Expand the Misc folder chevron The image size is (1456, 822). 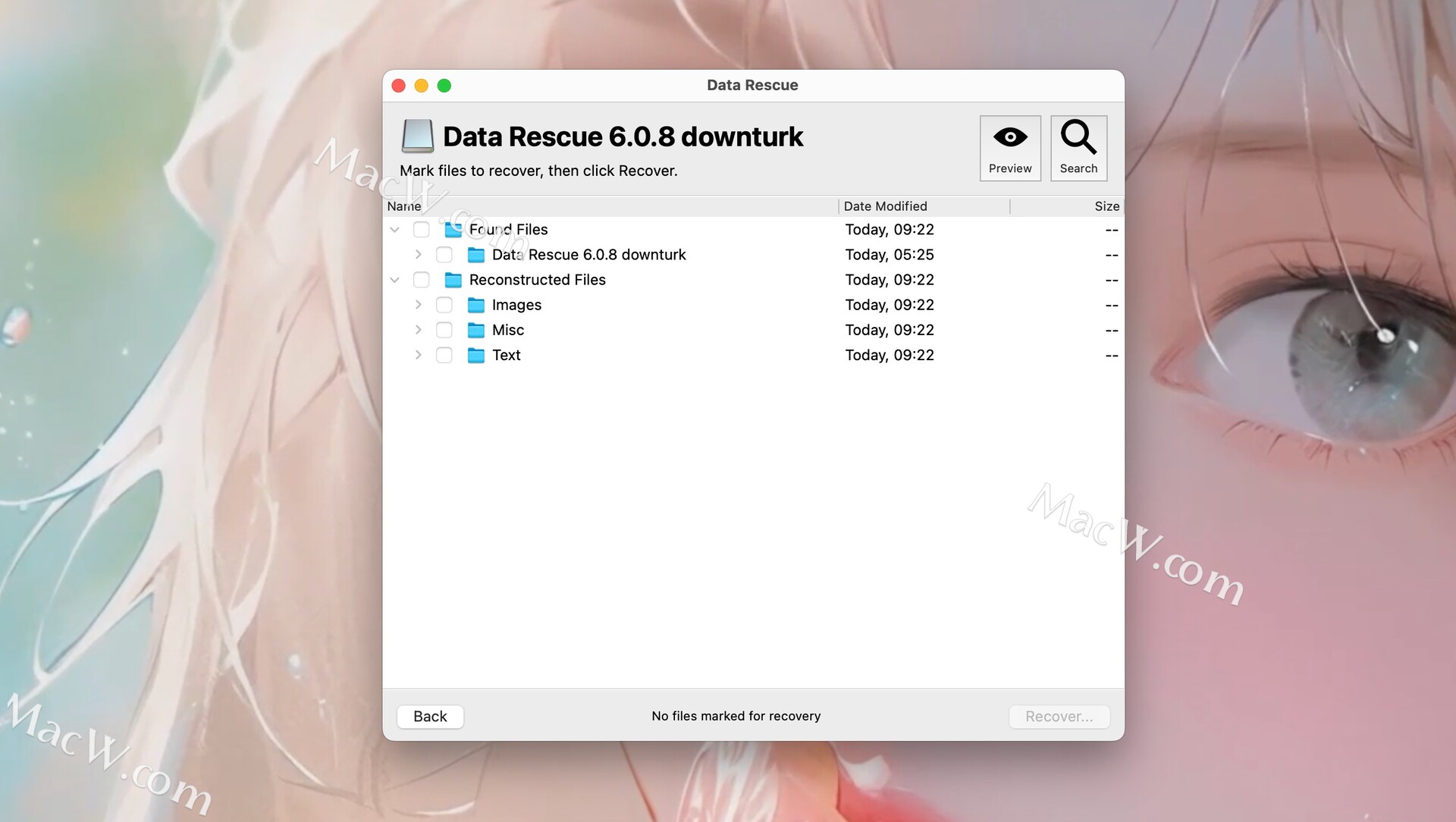(x=418, y=330)
